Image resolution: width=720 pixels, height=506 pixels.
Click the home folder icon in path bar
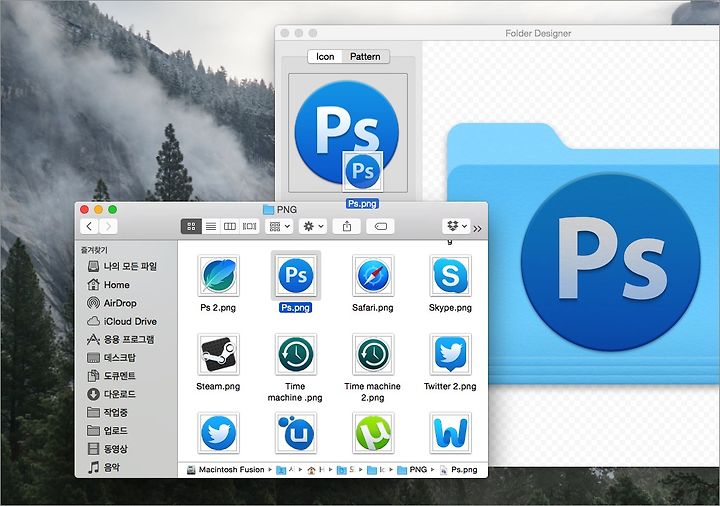311,470
